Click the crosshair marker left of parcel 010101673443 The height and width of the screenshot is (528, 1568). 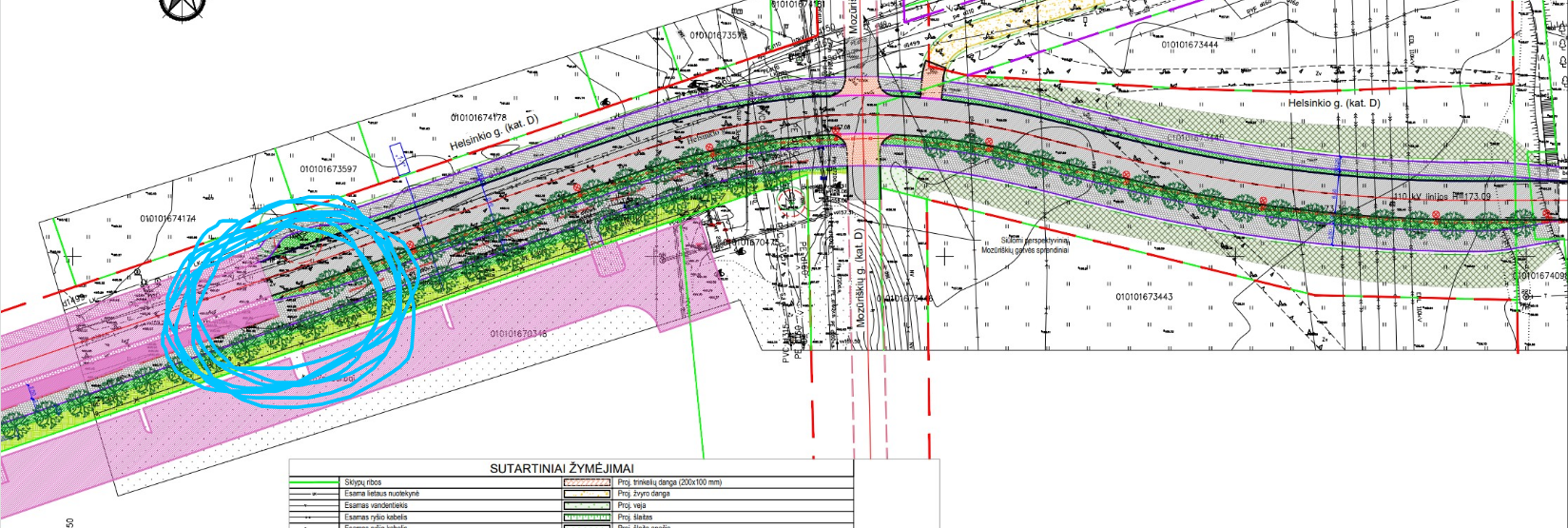pyautogui.click(x=944, y=255)
